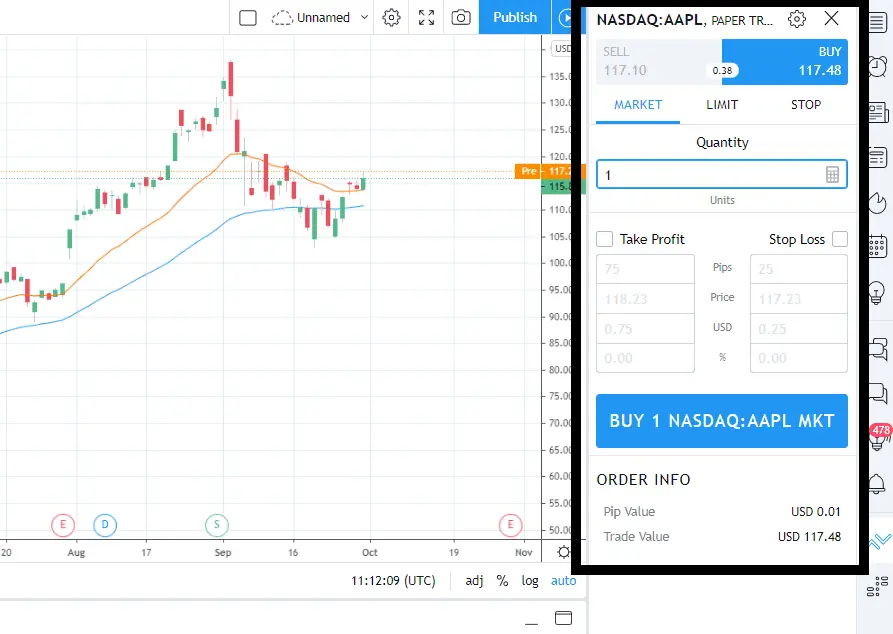The width and height of the screenshot is (893, 634).
Task: Open chart settings with the gear icon
Action: (391, 17)
